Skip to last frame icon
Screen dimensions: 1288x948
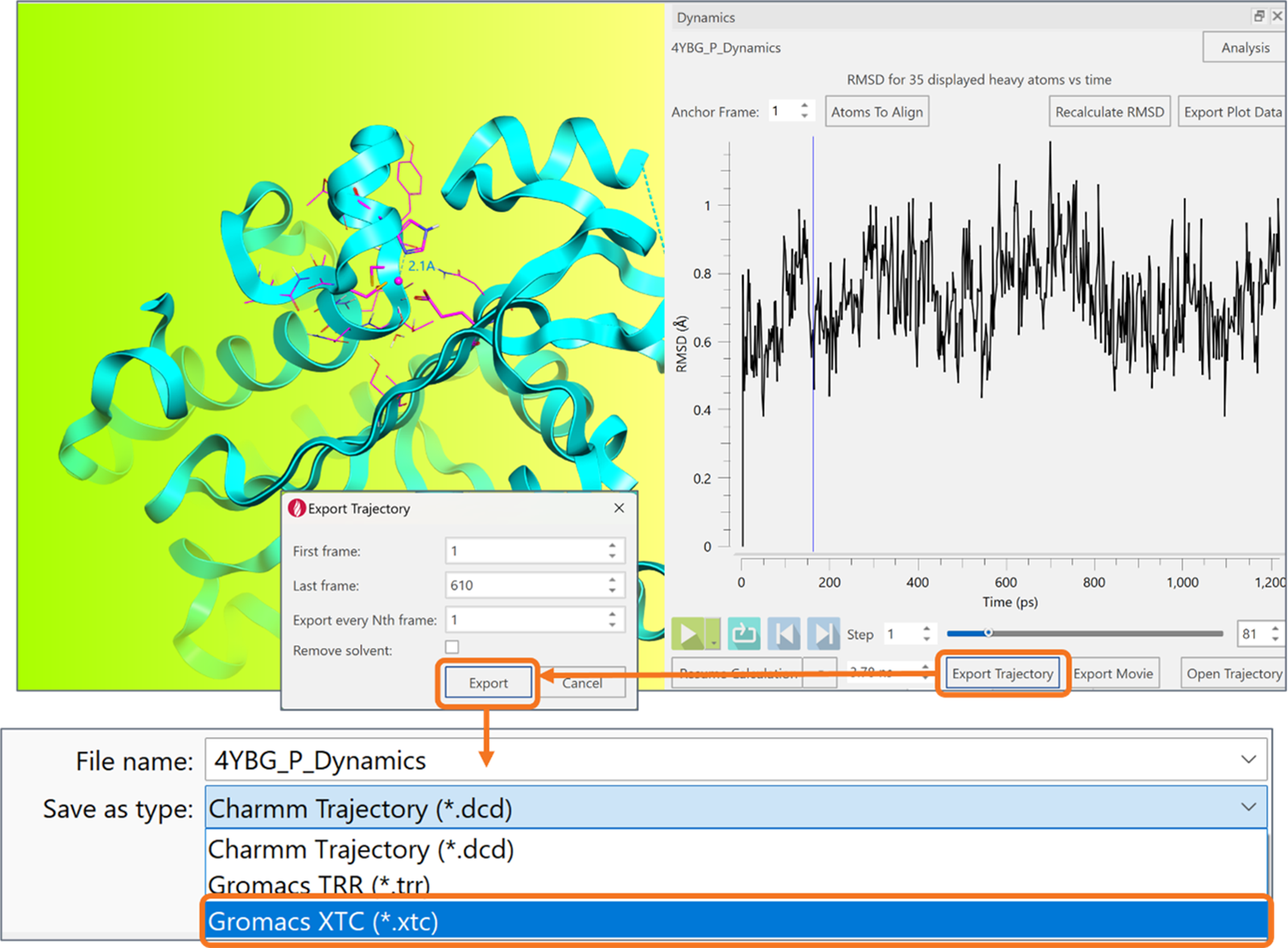[823, 634]
